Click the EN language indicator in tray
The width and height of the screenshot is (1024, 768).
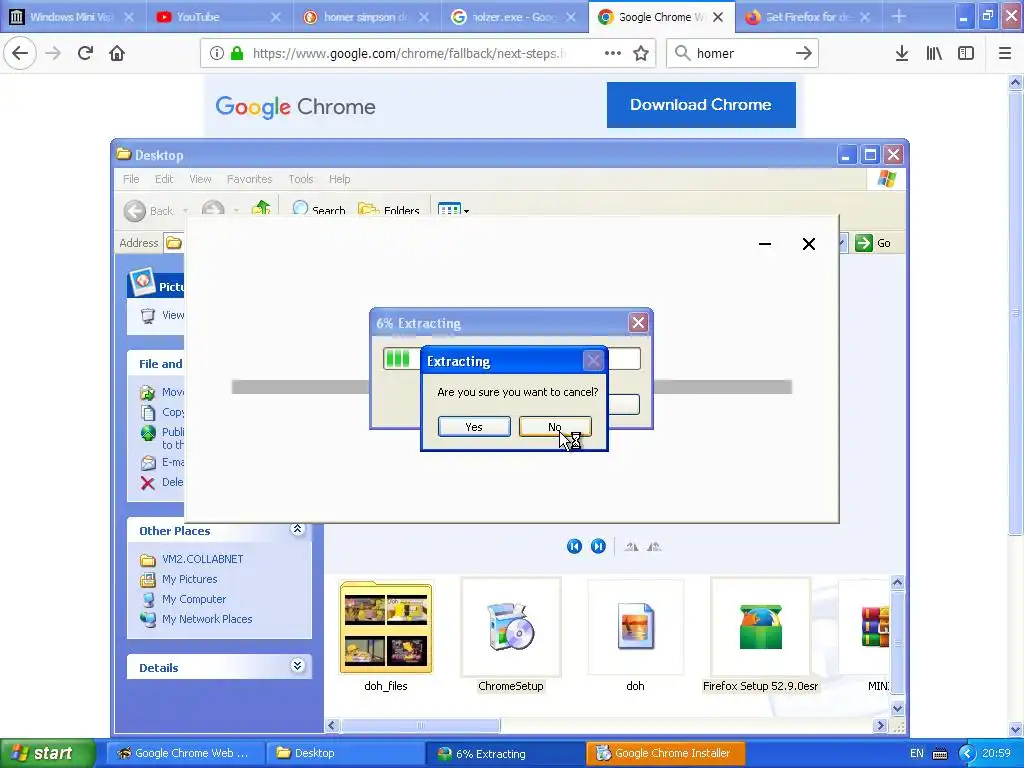click(x=917, y=753)
